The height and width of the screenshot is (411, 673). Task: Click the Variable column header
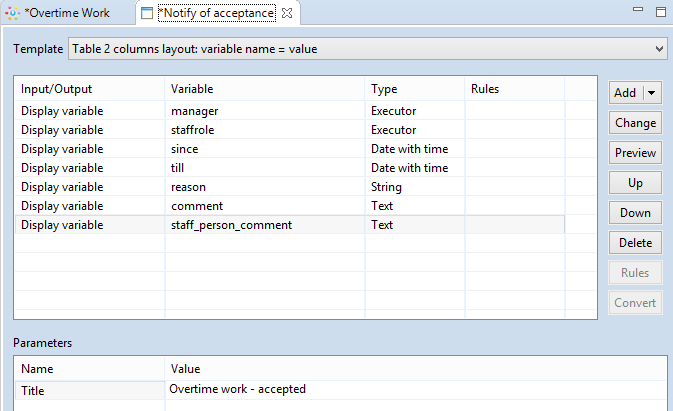click(x=264, y=89)
